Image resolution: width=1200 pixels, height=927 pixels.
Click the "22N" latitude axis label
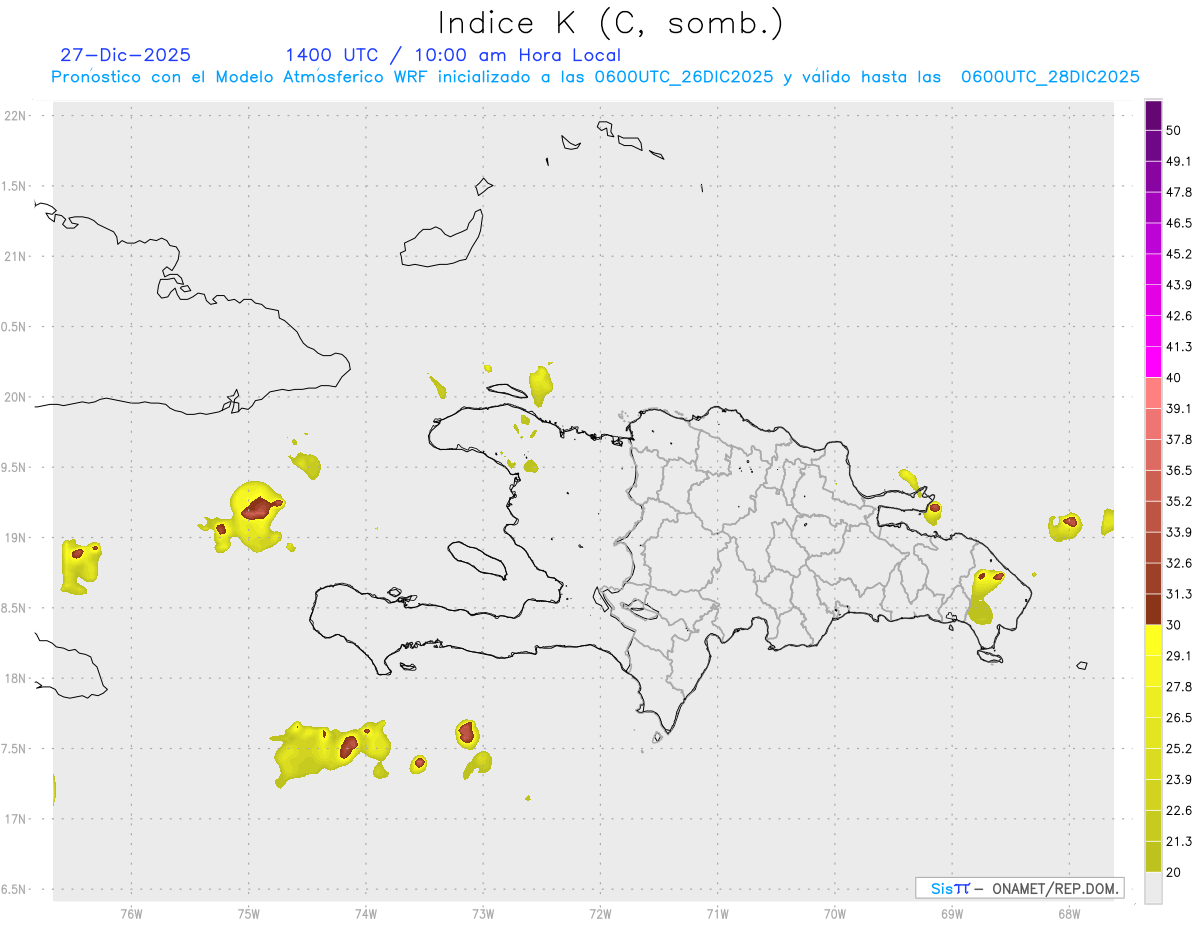tap(16, 116)
